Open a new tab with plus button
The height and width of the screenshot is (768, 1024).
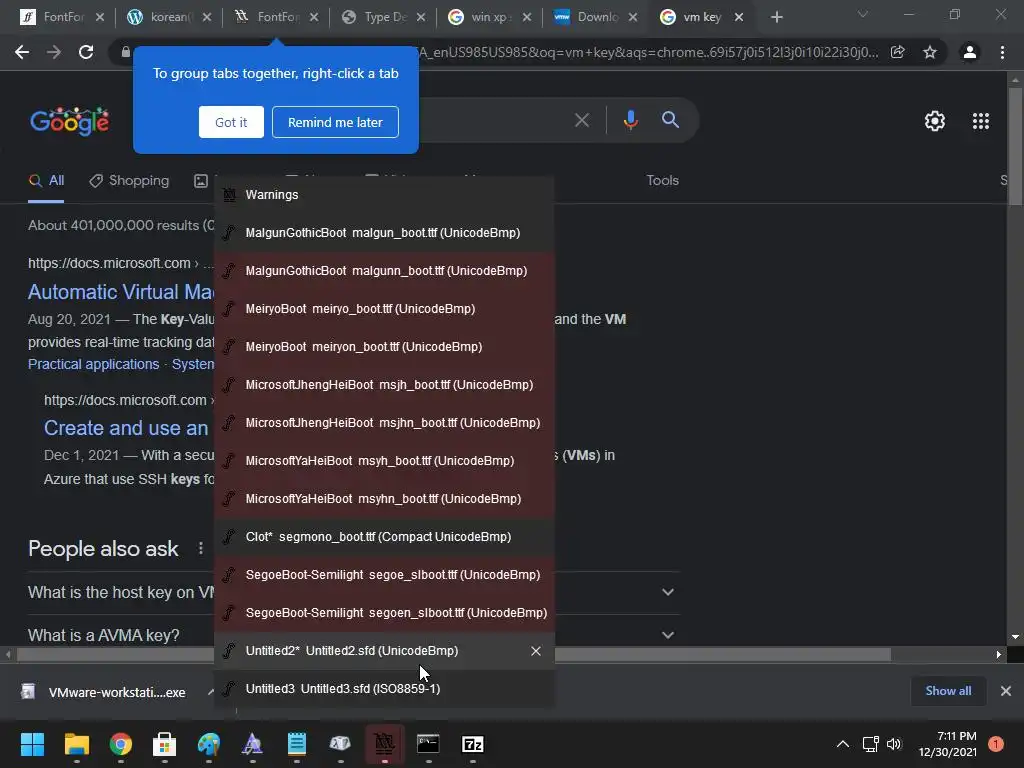[776, 17]
